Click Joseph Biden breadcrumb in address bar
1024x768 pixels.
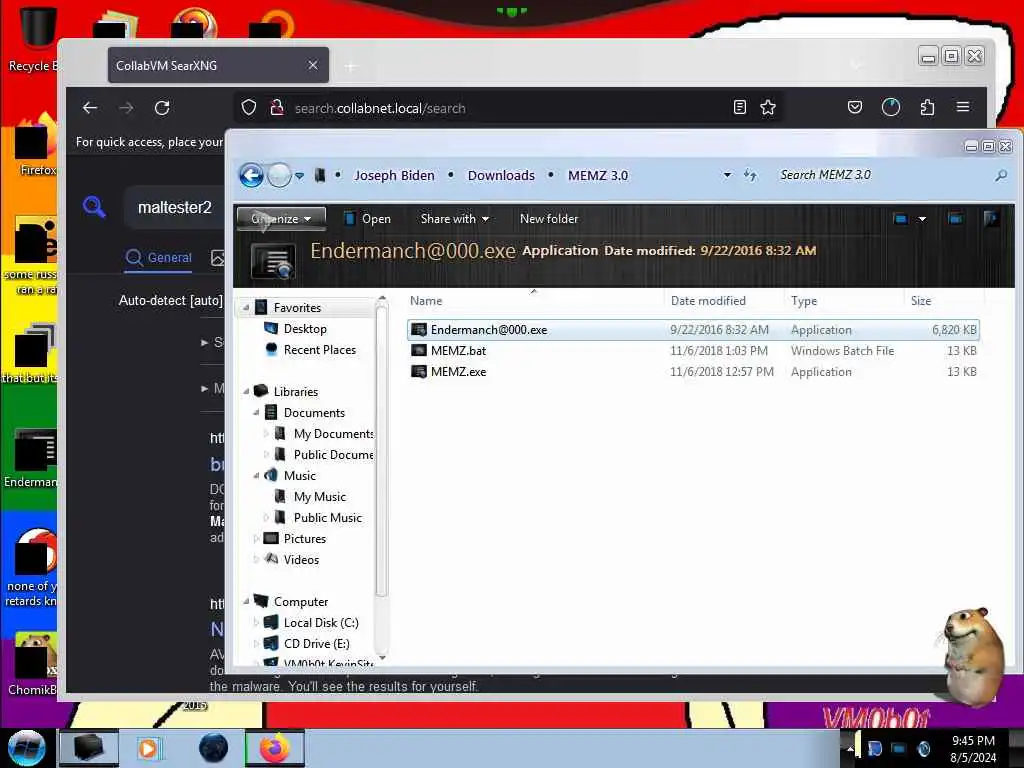coord(394,175)
